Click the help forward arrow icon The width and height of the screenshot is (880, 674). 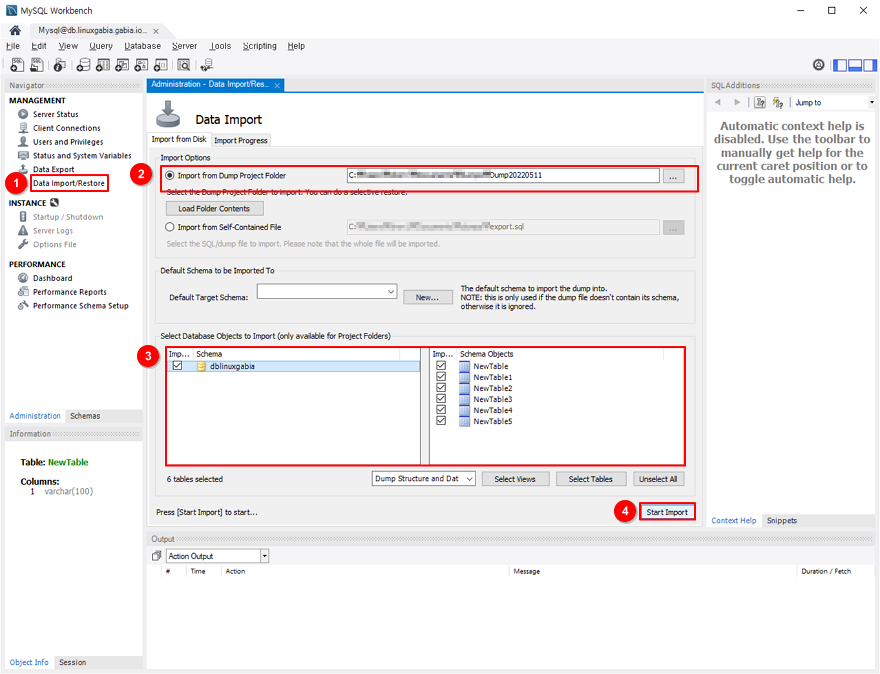(x=737, y=102)
